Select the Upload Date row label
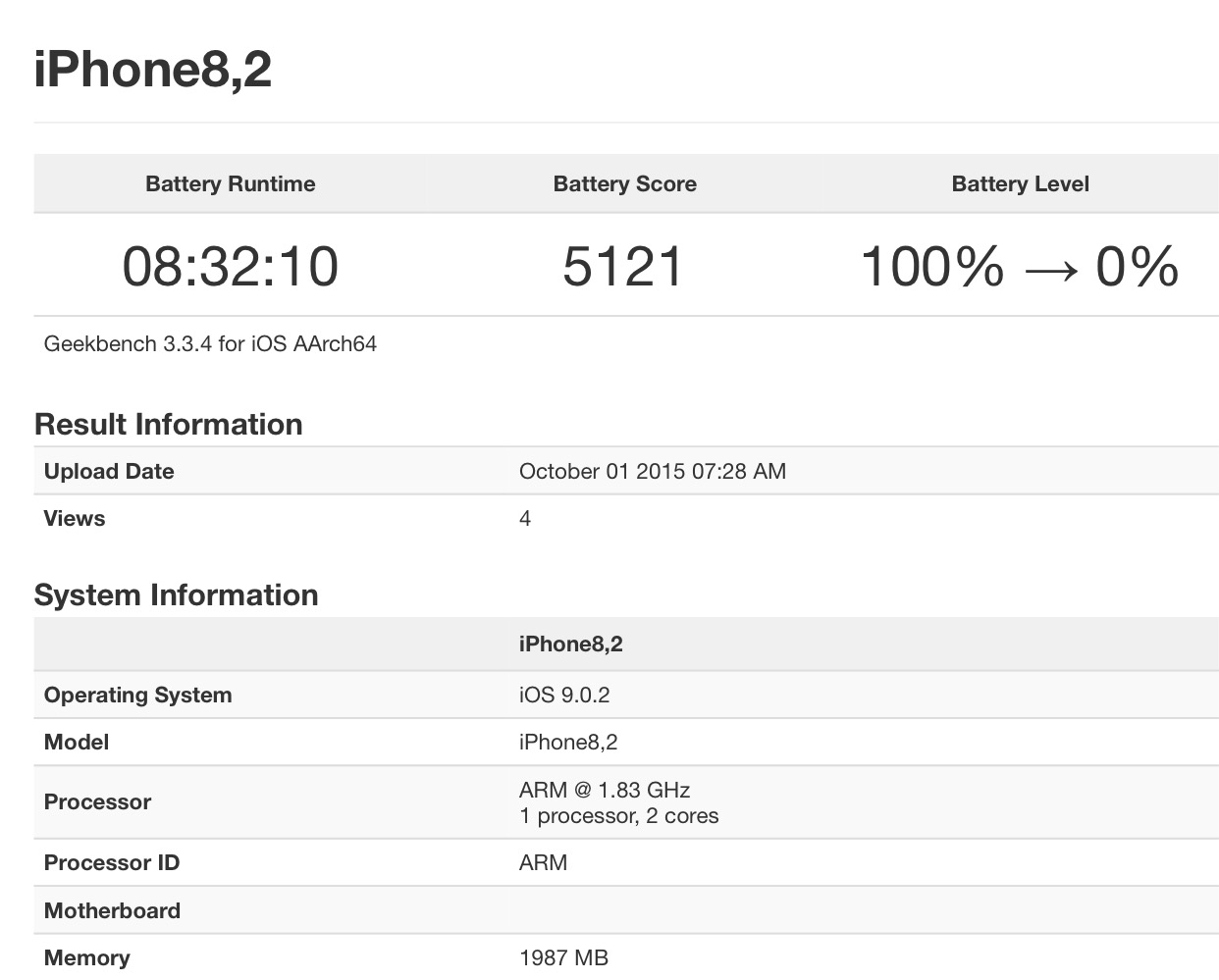 pos(109,472)
